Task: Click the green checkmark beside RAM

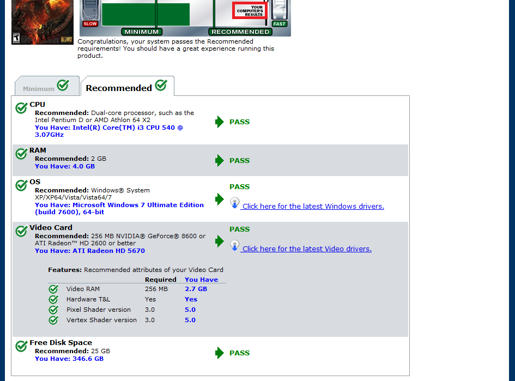Action: [x=21, y=153]
